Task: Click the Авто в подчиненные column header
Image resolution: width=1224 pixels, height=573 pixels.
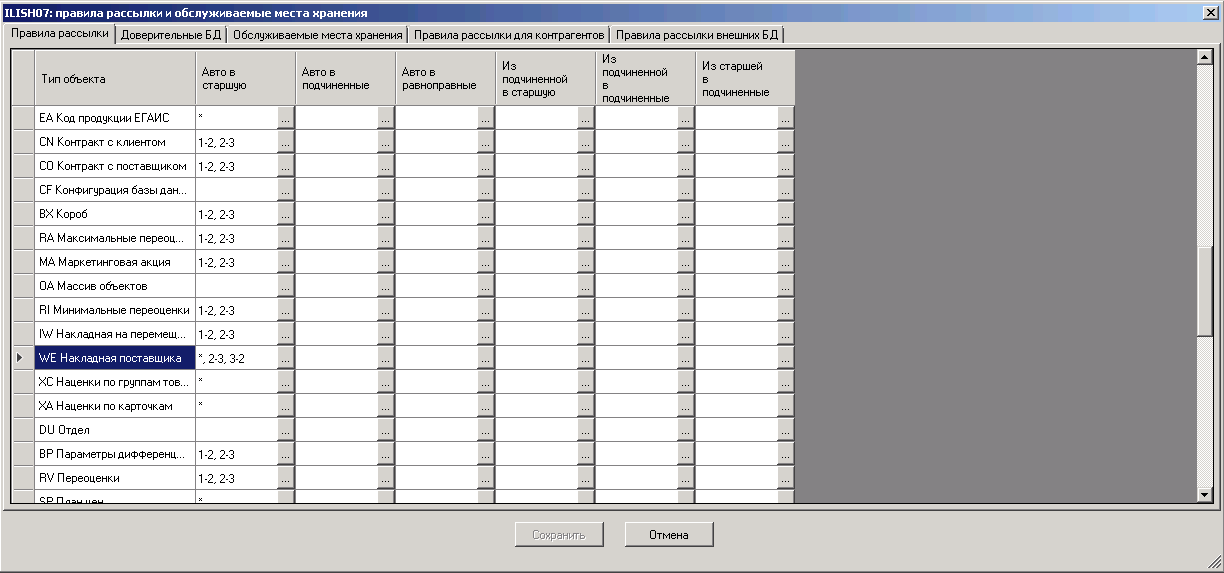Action: (345, 78)
